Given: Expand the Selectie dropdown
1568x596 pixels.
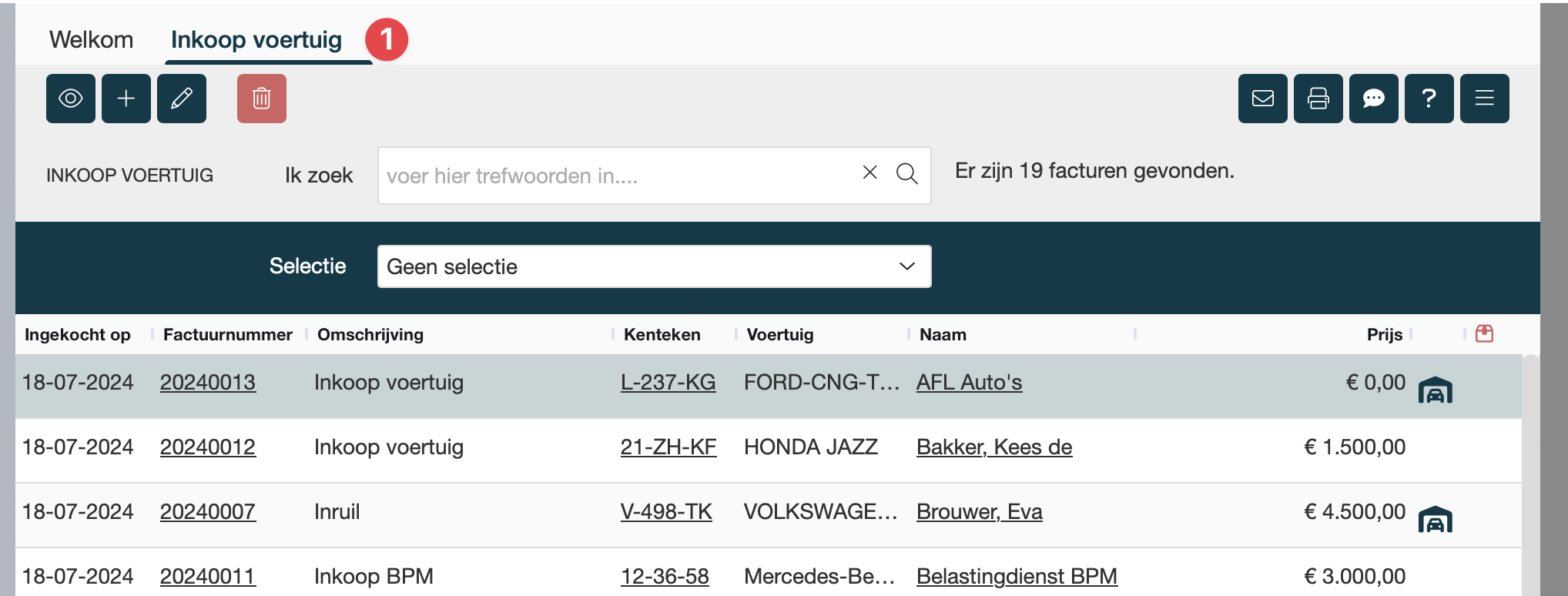Looking at the screenshot, I should tap(654, 266).
